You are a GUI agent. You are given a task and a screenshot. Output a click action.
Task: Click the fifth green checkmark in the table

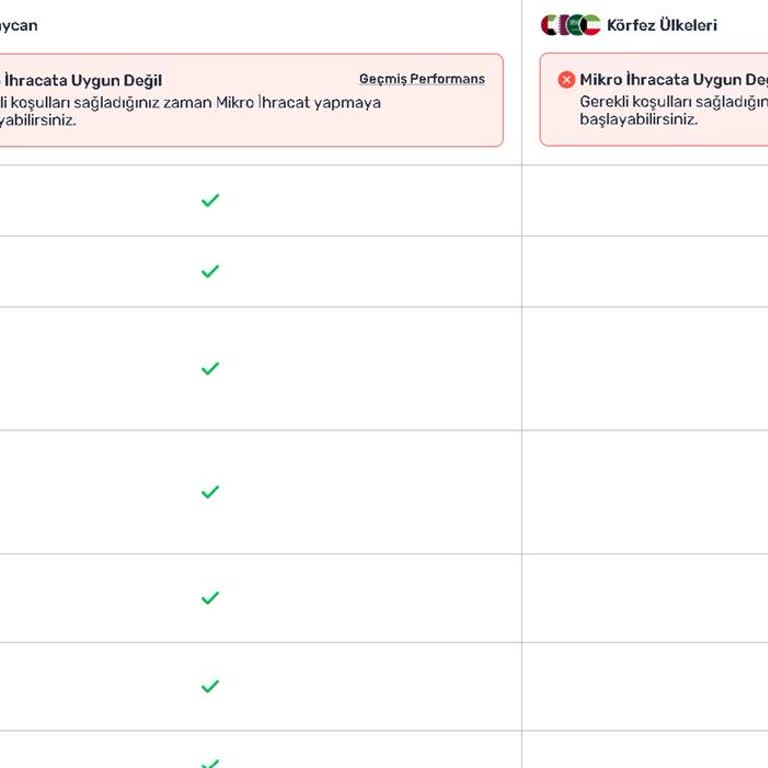click(x=210, y=598)
